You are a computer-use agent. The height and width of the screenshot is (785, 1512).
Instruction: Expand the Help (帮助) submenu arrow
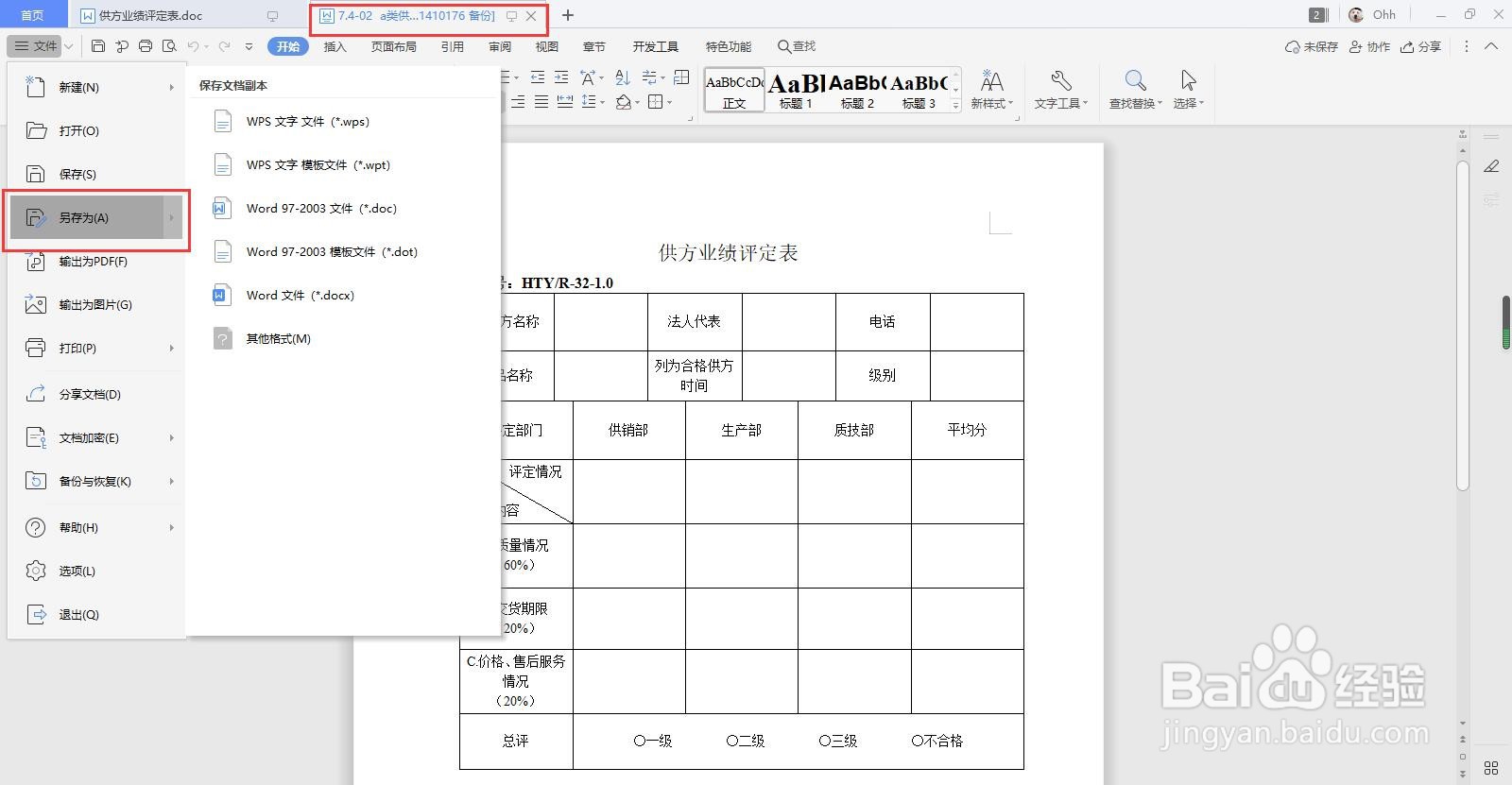[x=172, y=528]
